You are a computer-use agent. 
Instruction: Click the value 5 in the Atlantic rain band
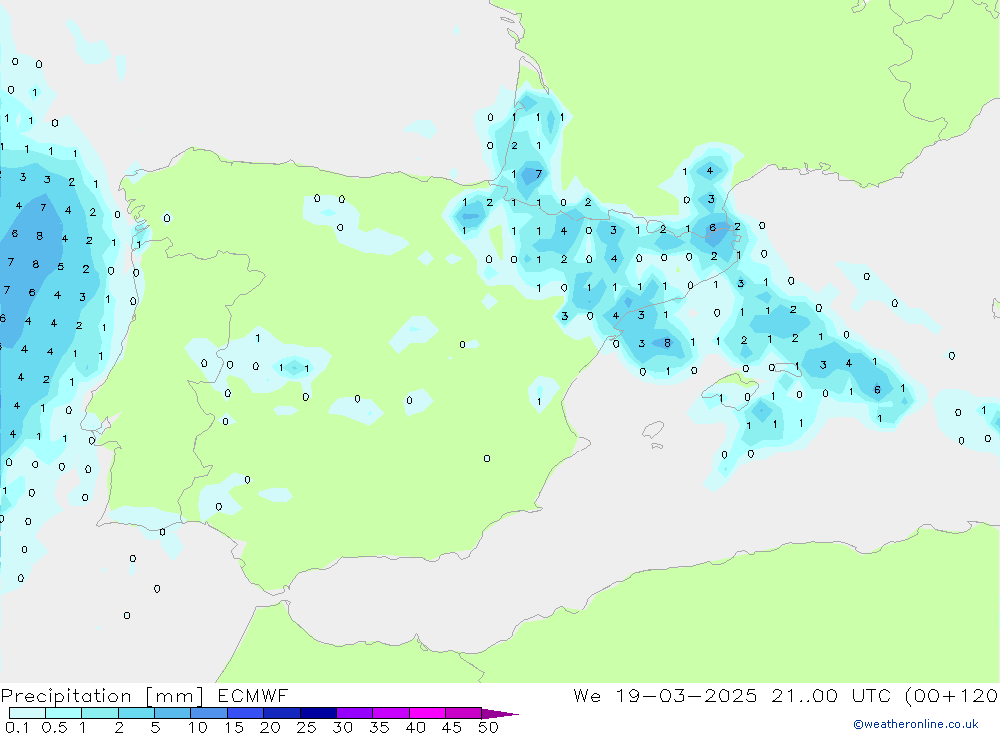60,267
